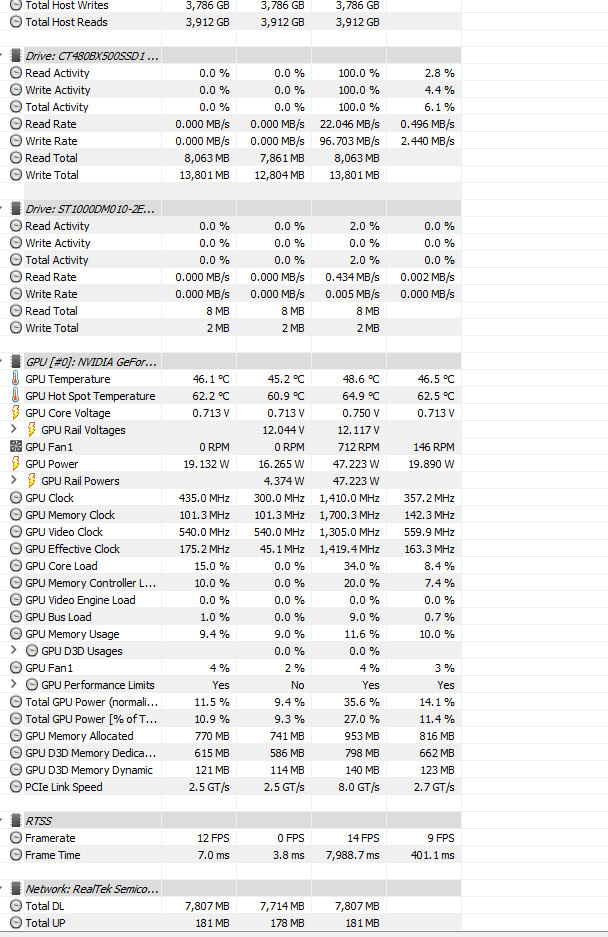Image resolution: width=608 pixels, height=937 pixels.
Task: Expand the GPU Performance Limits group
Action: pyautogui.click(x=13, y=685)
